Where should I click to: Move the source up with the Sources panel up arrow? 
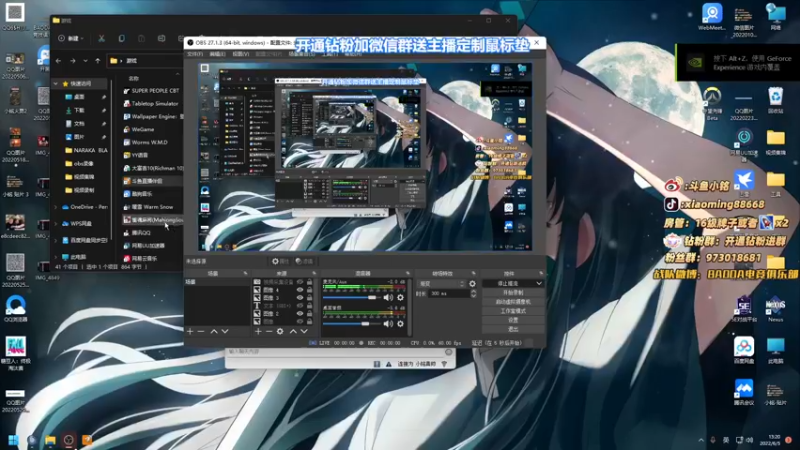click(293, 332)
